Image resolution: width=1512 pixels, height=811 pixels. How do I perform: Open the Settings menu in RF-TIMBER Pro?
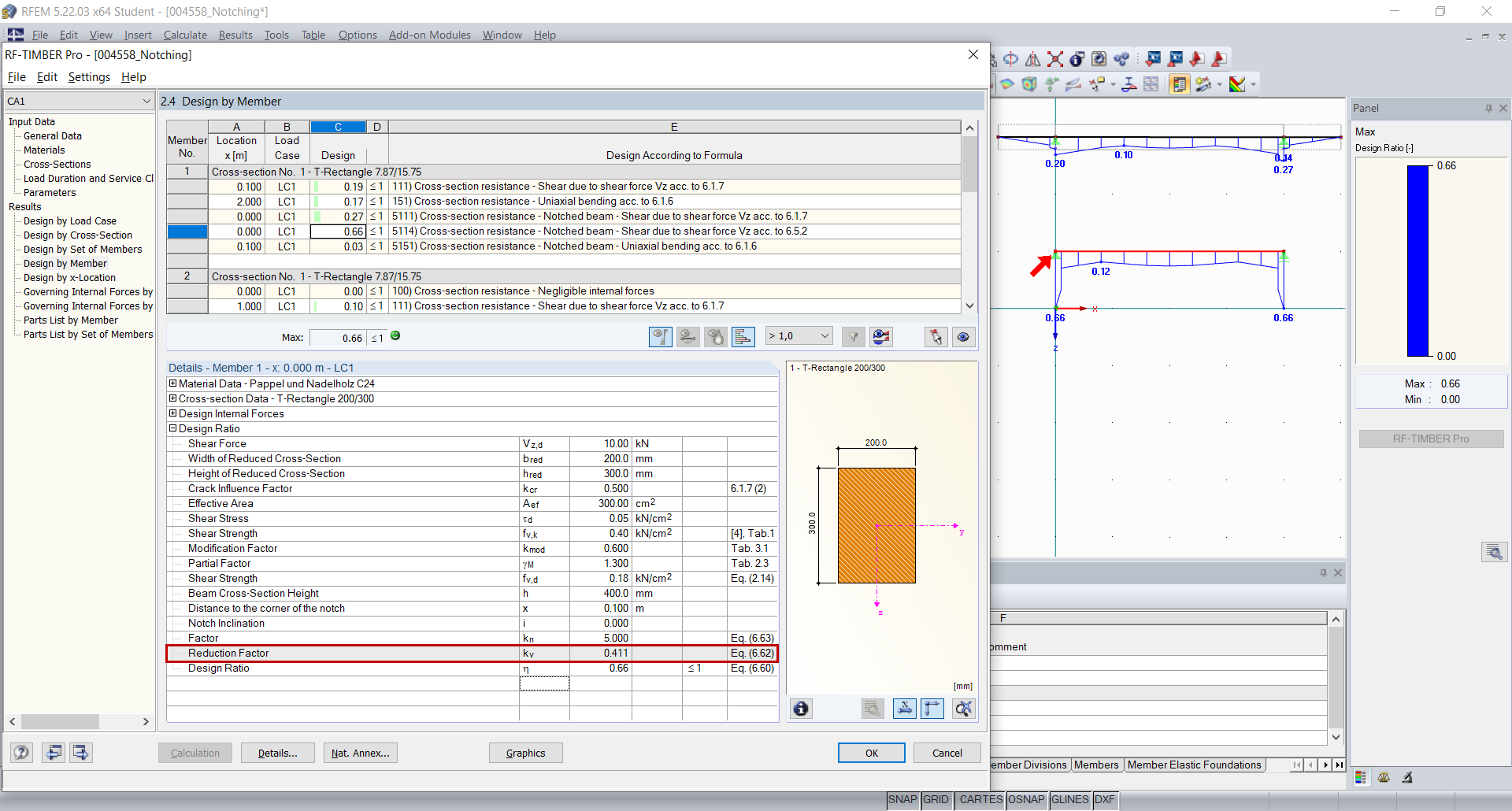[x=89, y=77]
